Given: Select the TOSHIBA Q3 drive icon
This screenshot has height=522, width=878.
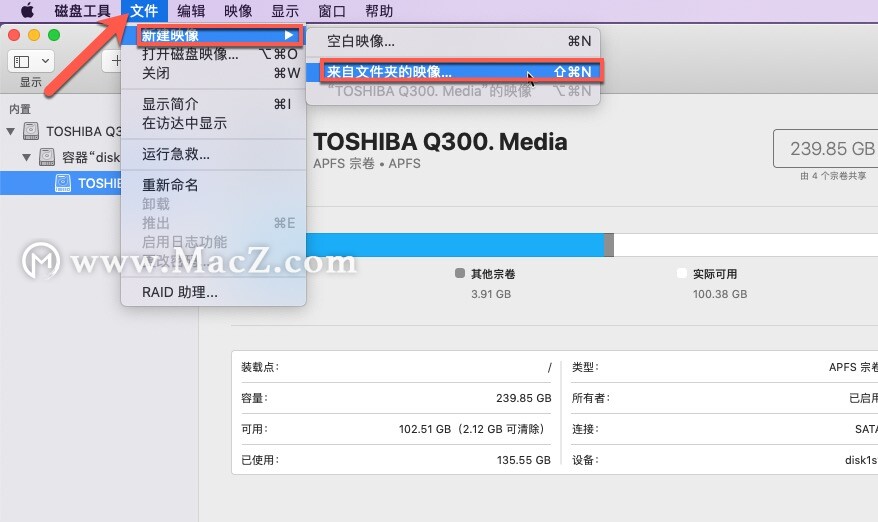Looking at the screenshot, I should [x=31, y=131].
